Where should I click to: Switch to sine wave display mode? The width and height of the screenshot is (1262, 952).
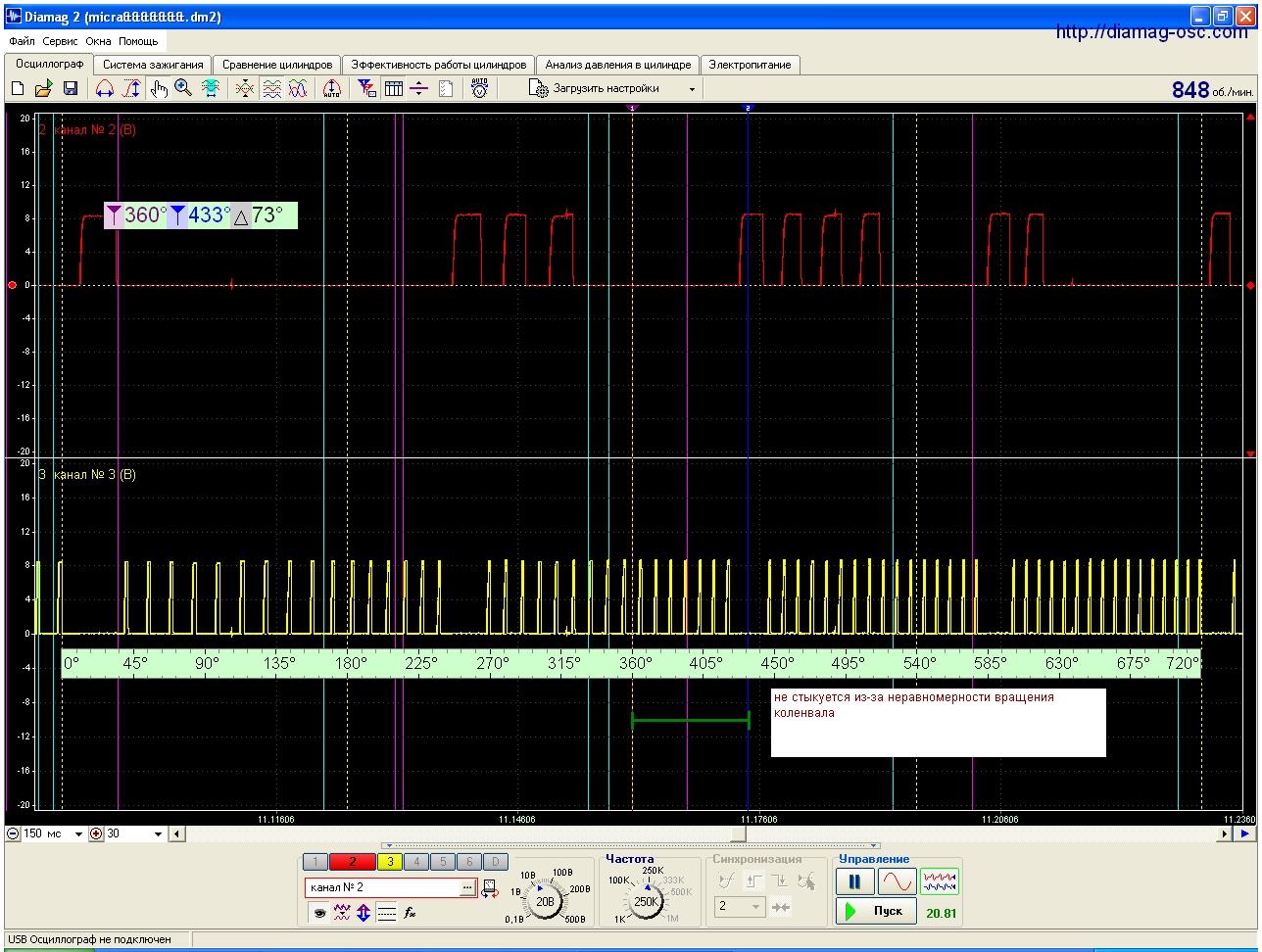tap(897, 881)
